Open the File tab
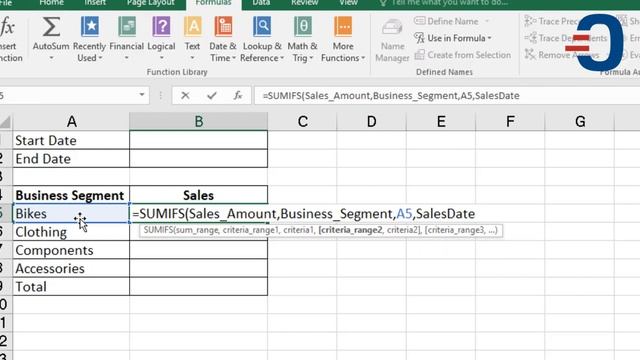The width and height of the screenshot is (640, 360). pos(6,3)
